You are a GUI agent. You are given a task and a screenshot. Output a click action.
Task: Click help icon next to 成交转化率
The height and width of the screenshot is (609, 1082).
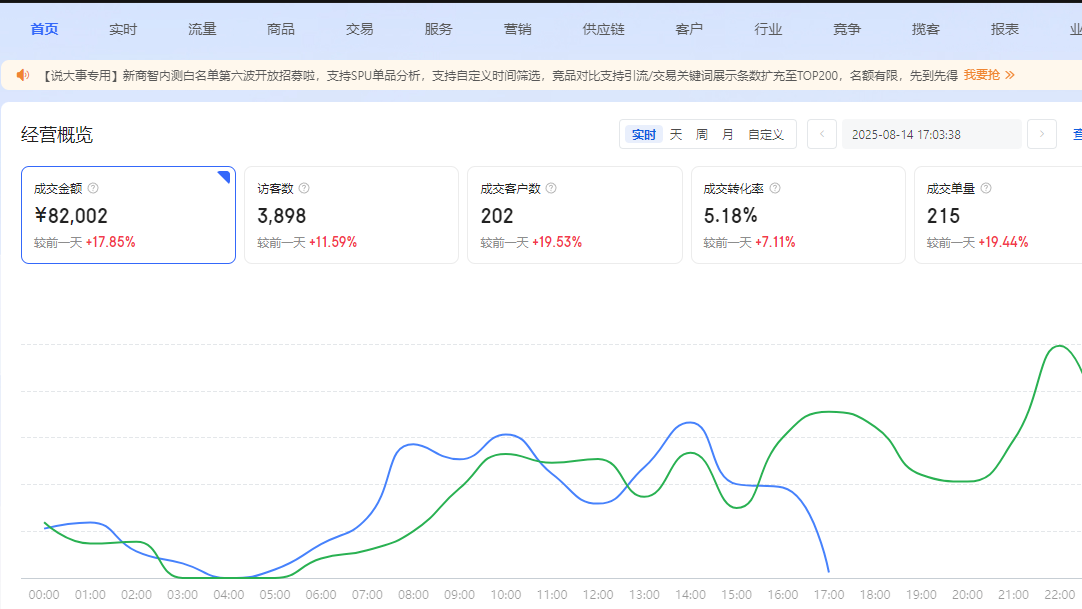pos(775,188)
